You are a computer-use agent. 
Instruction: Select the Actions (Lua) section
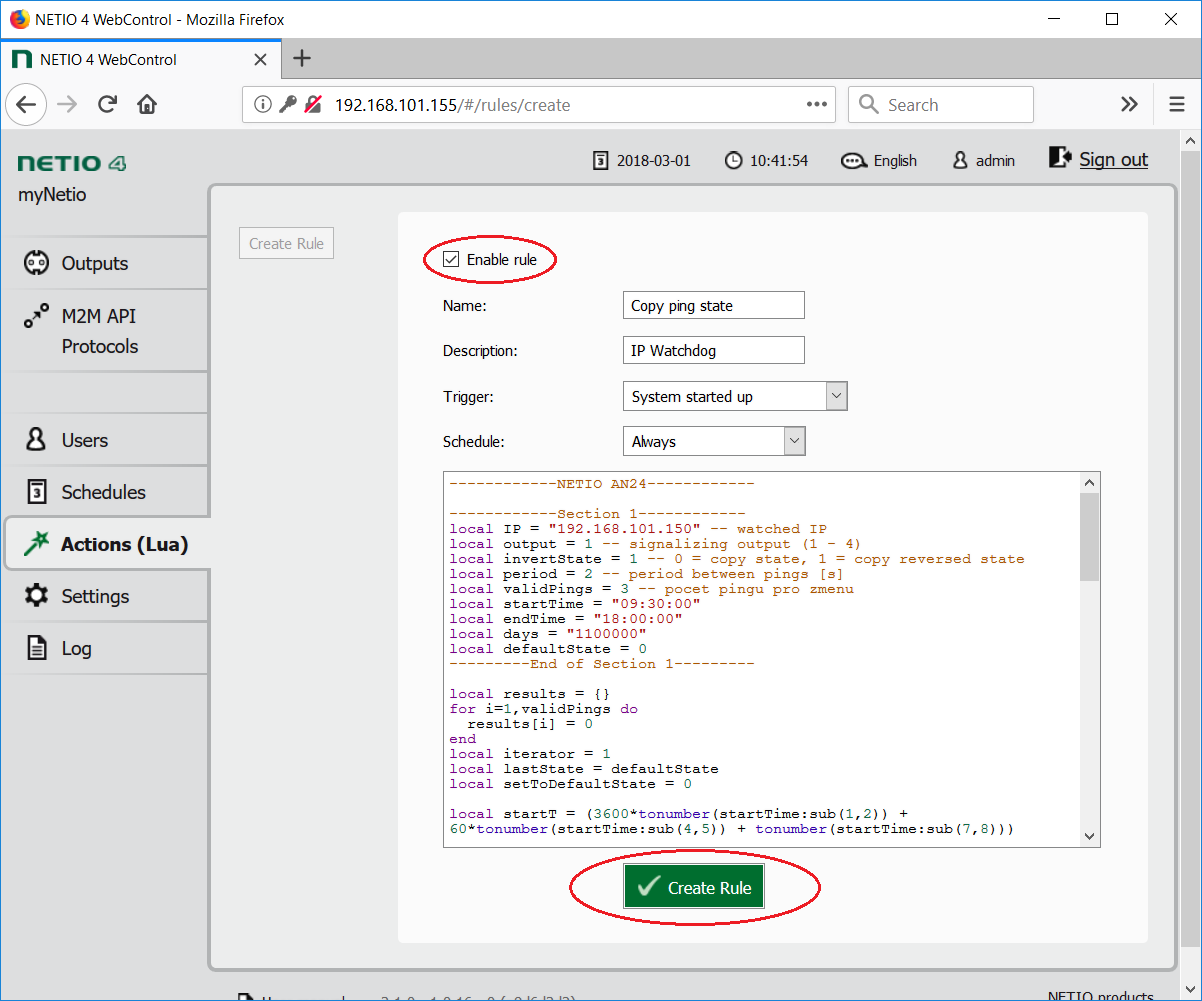tap(106, 544)
